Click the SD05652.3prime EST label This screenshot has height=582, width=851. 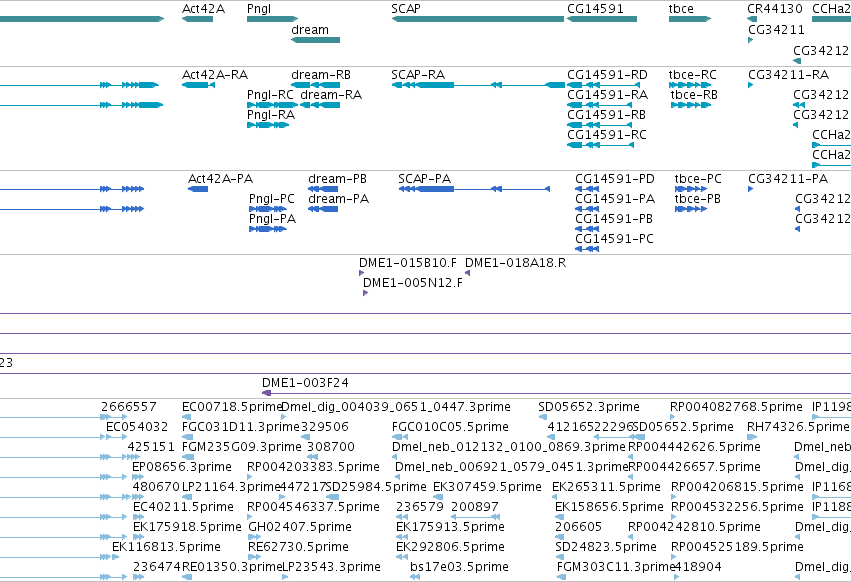(x=589, y=407)
